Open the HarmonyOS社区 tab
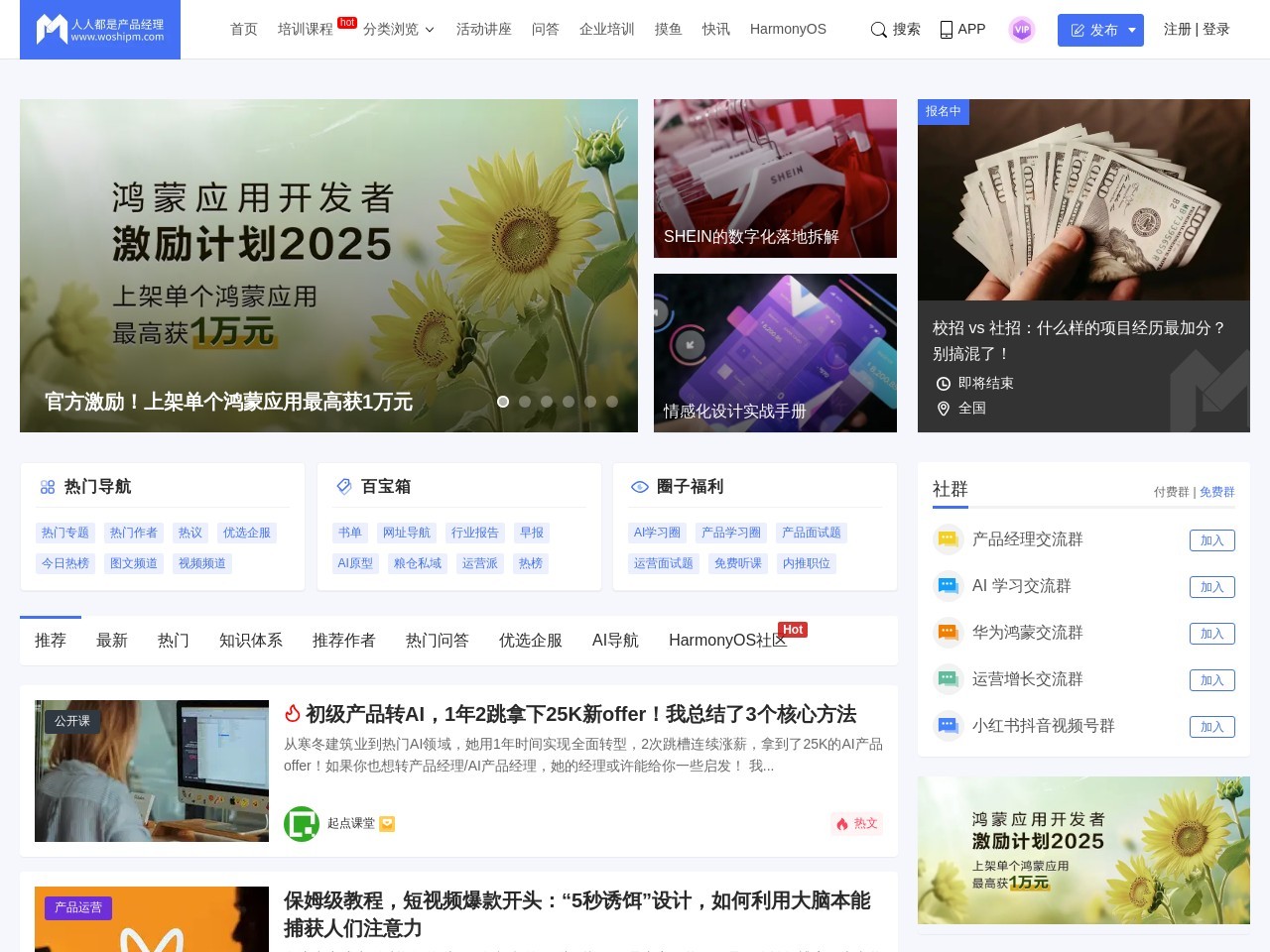1270x952 pixels. coord(727,641)
